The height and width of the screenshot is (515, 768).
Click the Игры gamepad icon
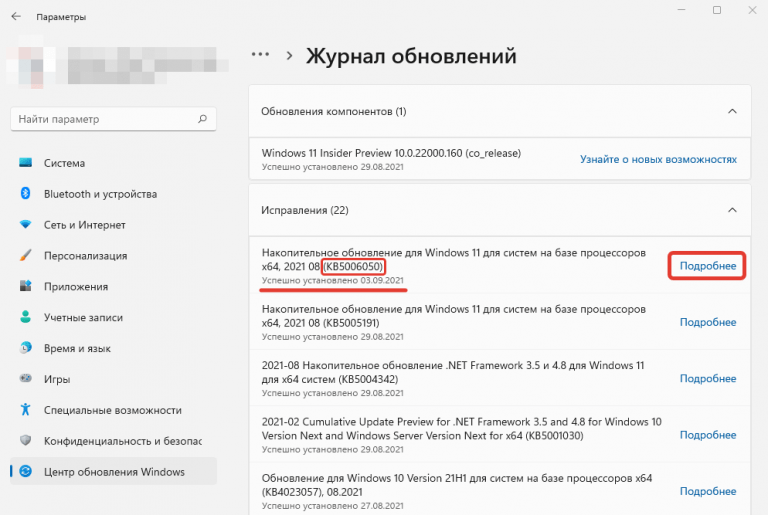(x=25, y=379)
